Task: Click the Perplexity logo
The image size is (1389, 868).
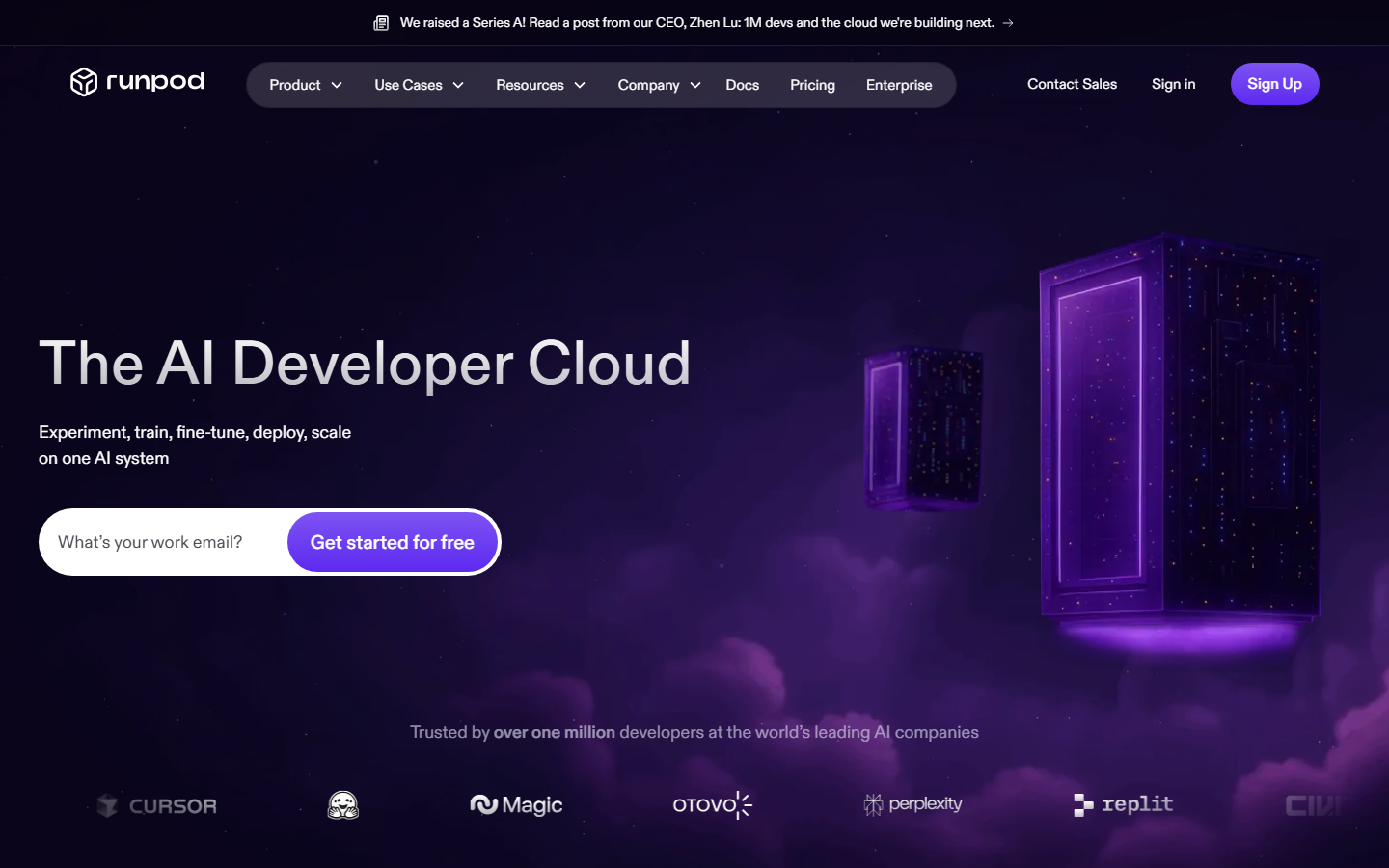Action: point(912,804)
